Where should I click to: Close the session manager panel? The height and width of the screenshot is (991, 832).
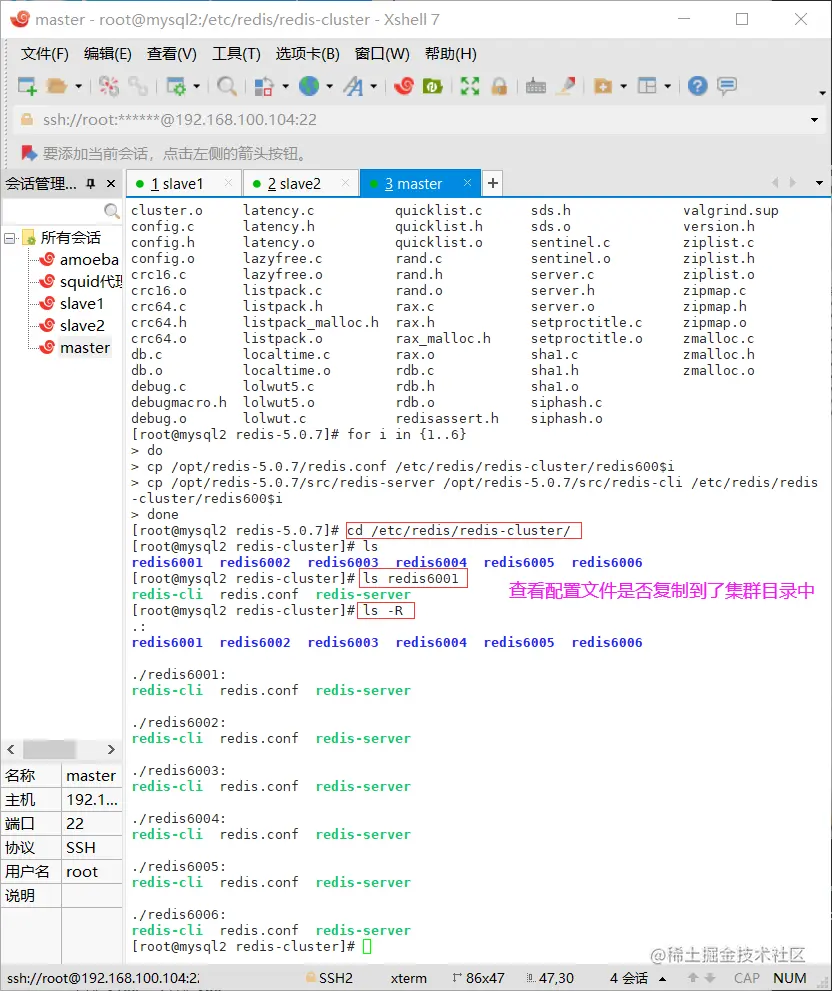pos(111,184)
